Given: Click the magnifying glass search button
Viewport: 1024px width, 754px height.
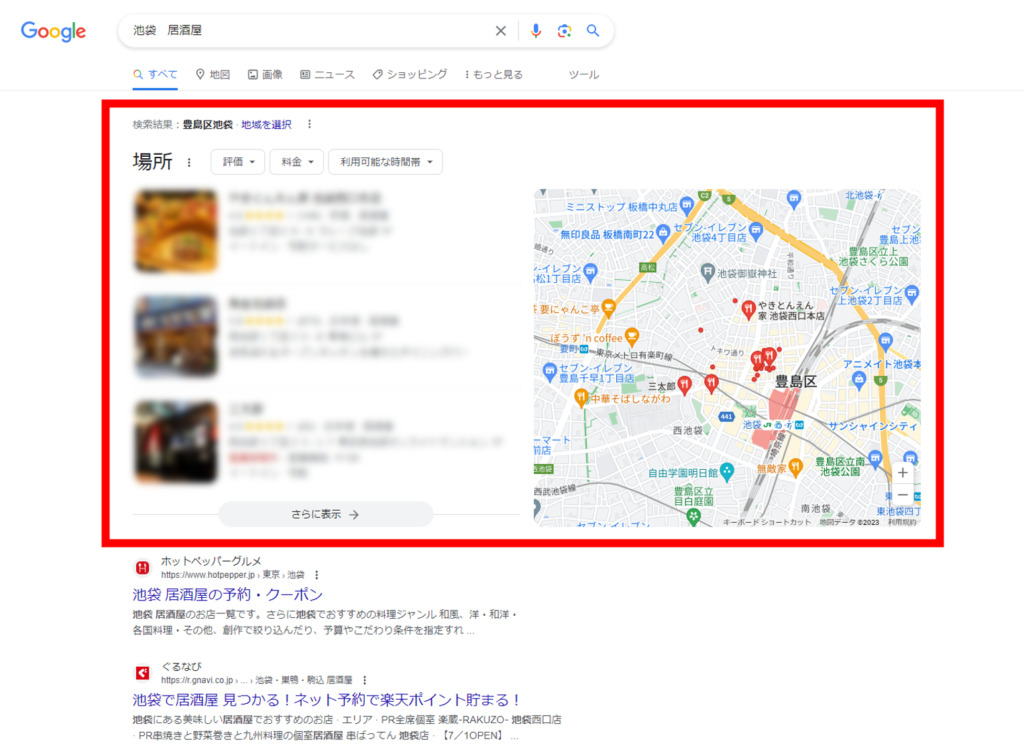Looking at the screenshot, I should point(592,31).
